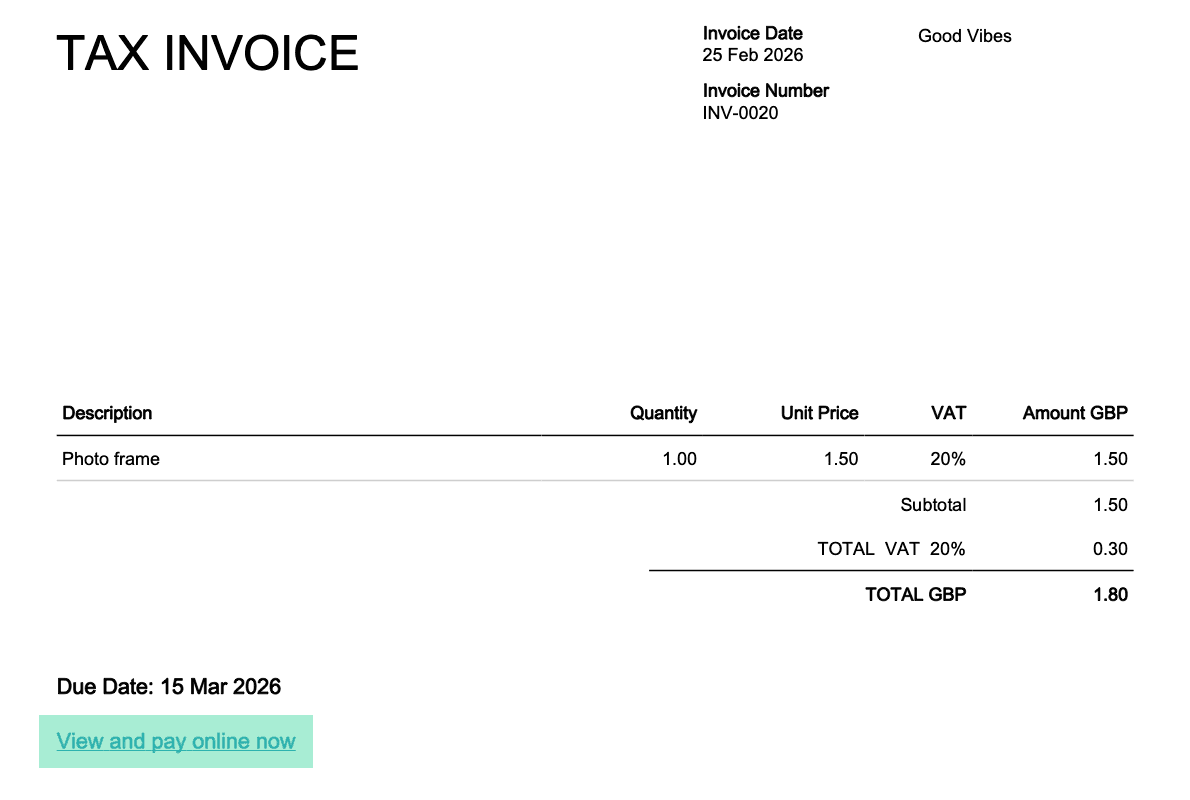Select the 1.80 total amount
This screenshot has height=800, width=1190.
1110,595
